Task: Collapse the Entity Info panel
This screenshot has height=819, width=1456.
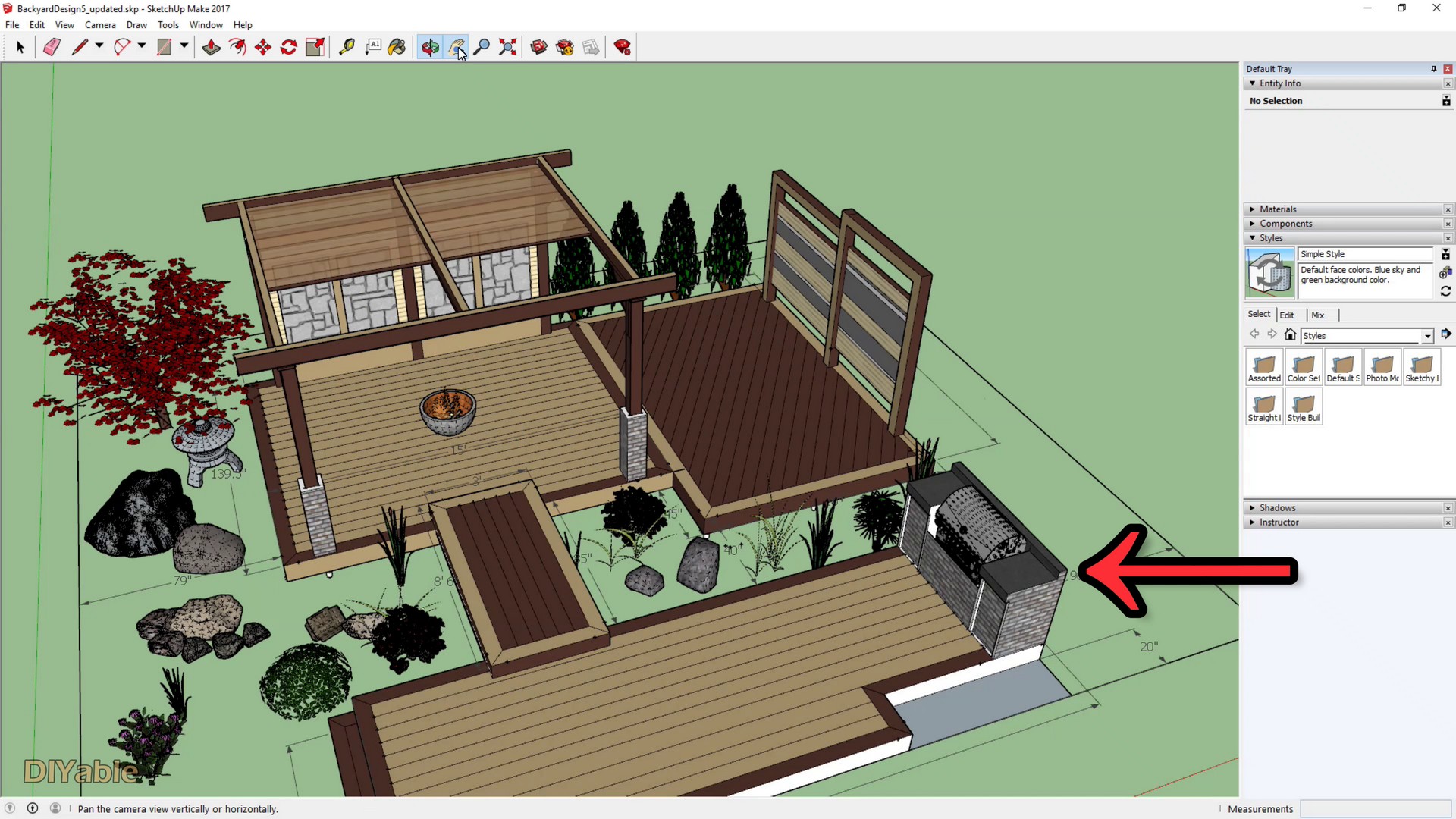Action: pos(1252,83)
